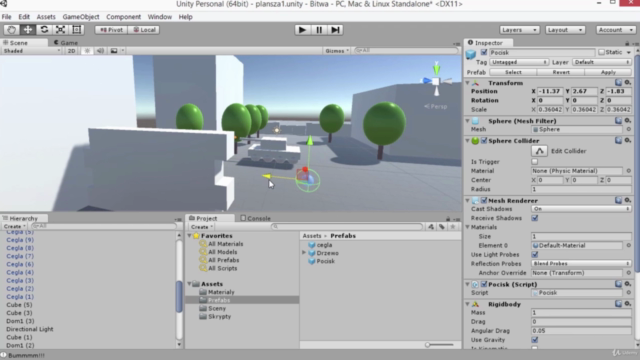
Task: Click Element 0 material picker circle
Action: click(x=629, y=245)
